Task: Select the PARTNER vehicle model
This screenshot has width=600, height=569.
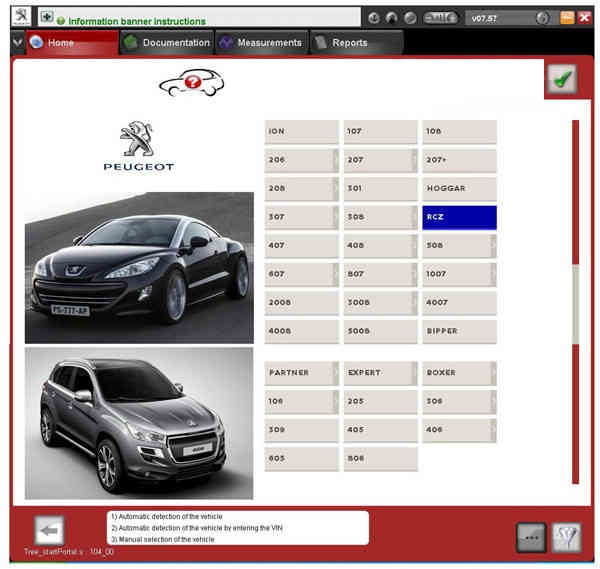Action: pyautogui.click(x=301, y=373)
